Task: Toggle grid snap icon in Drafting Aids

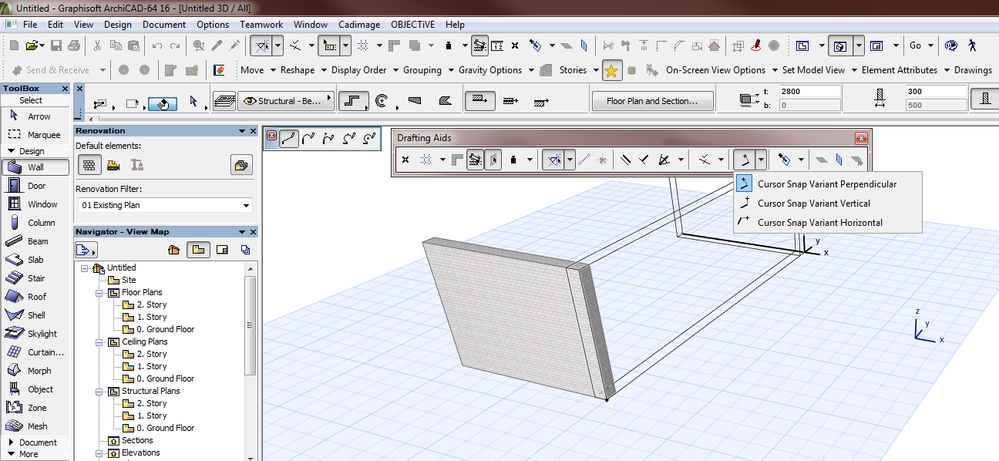Action: (x=425, y=159)
